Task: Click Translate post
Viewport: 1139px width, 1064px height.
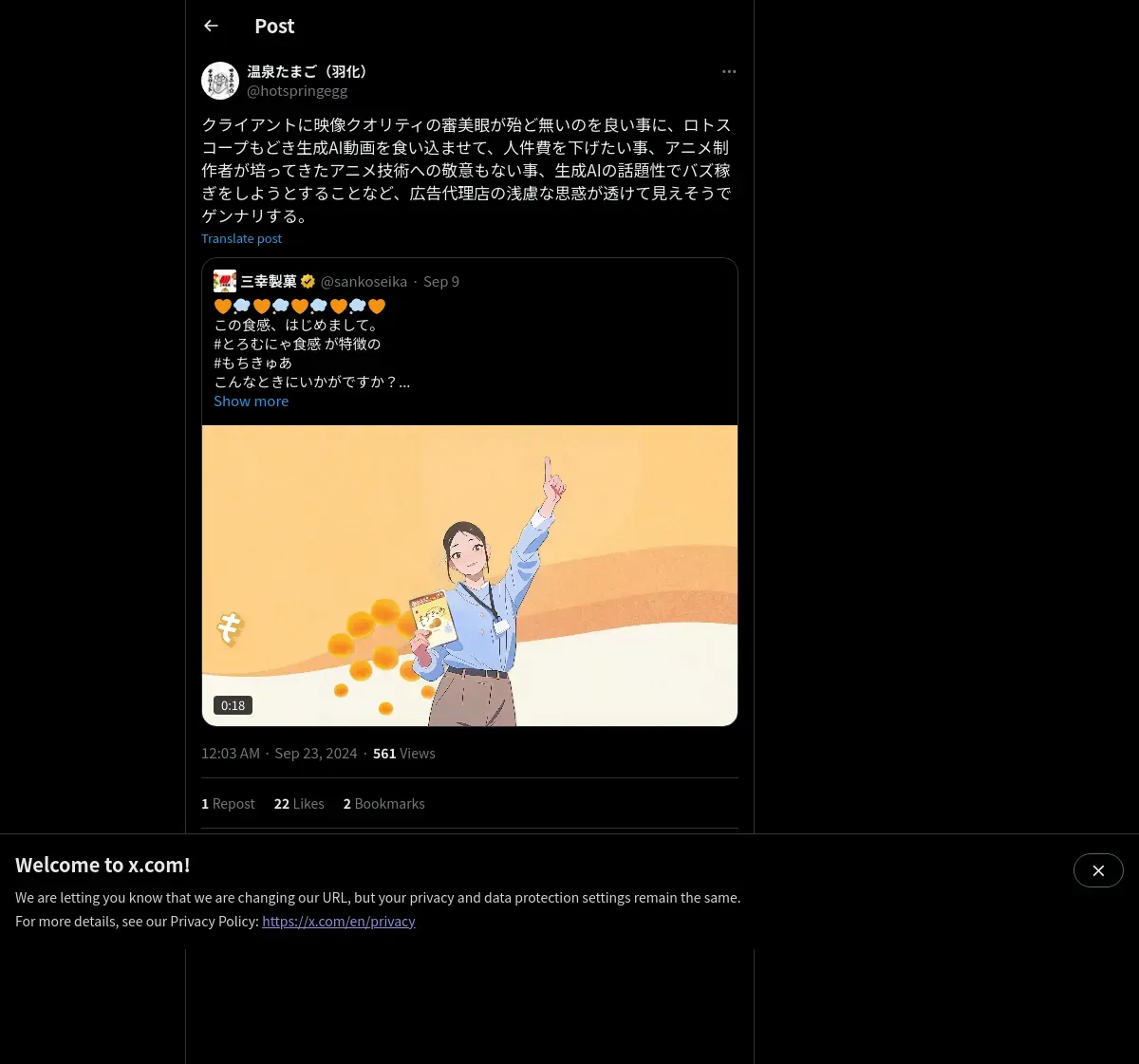Action: [241, 239]
